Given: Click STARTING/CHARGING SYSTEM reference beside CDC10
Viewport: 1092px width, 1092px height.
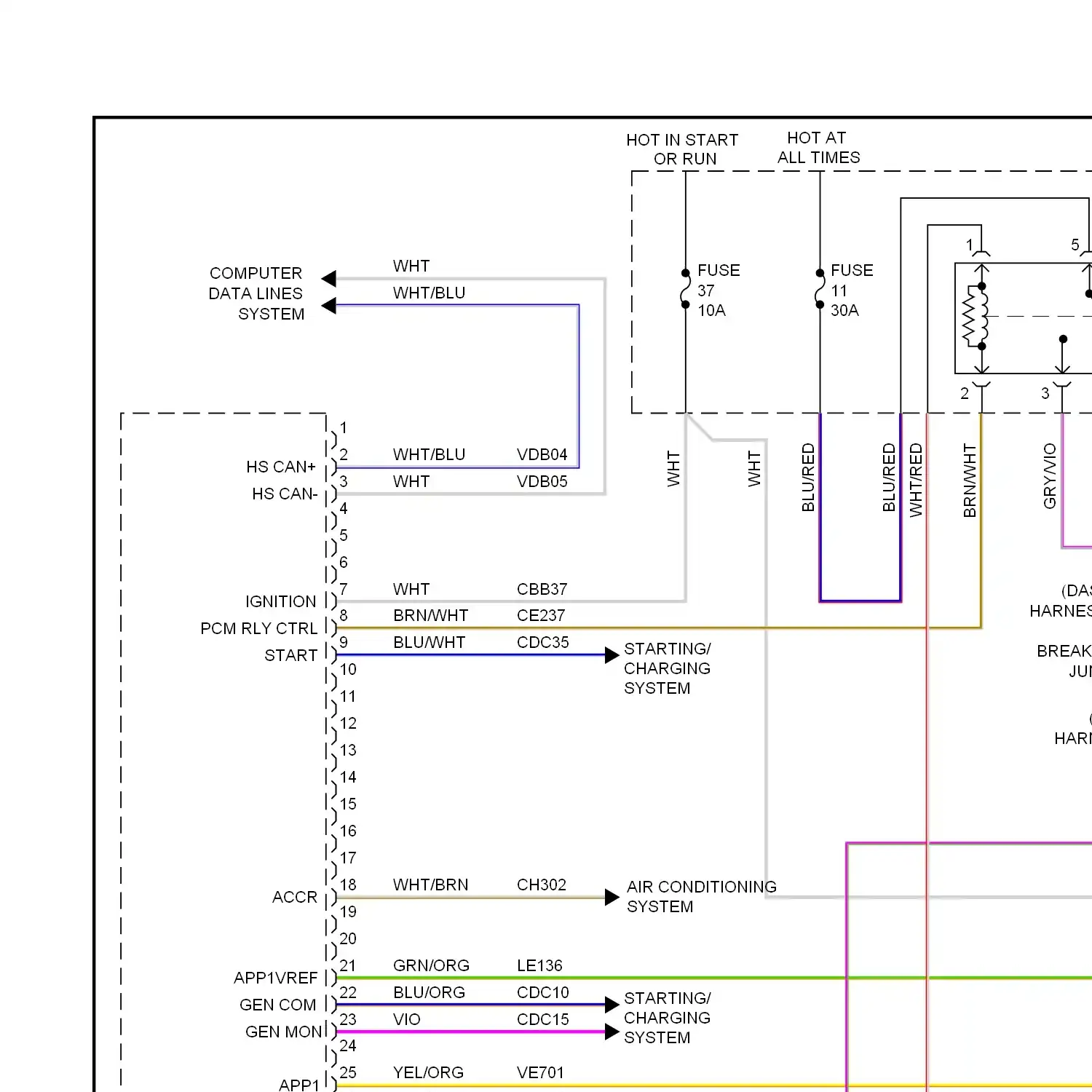Looking at the screenshot, I should (667, 1018).
